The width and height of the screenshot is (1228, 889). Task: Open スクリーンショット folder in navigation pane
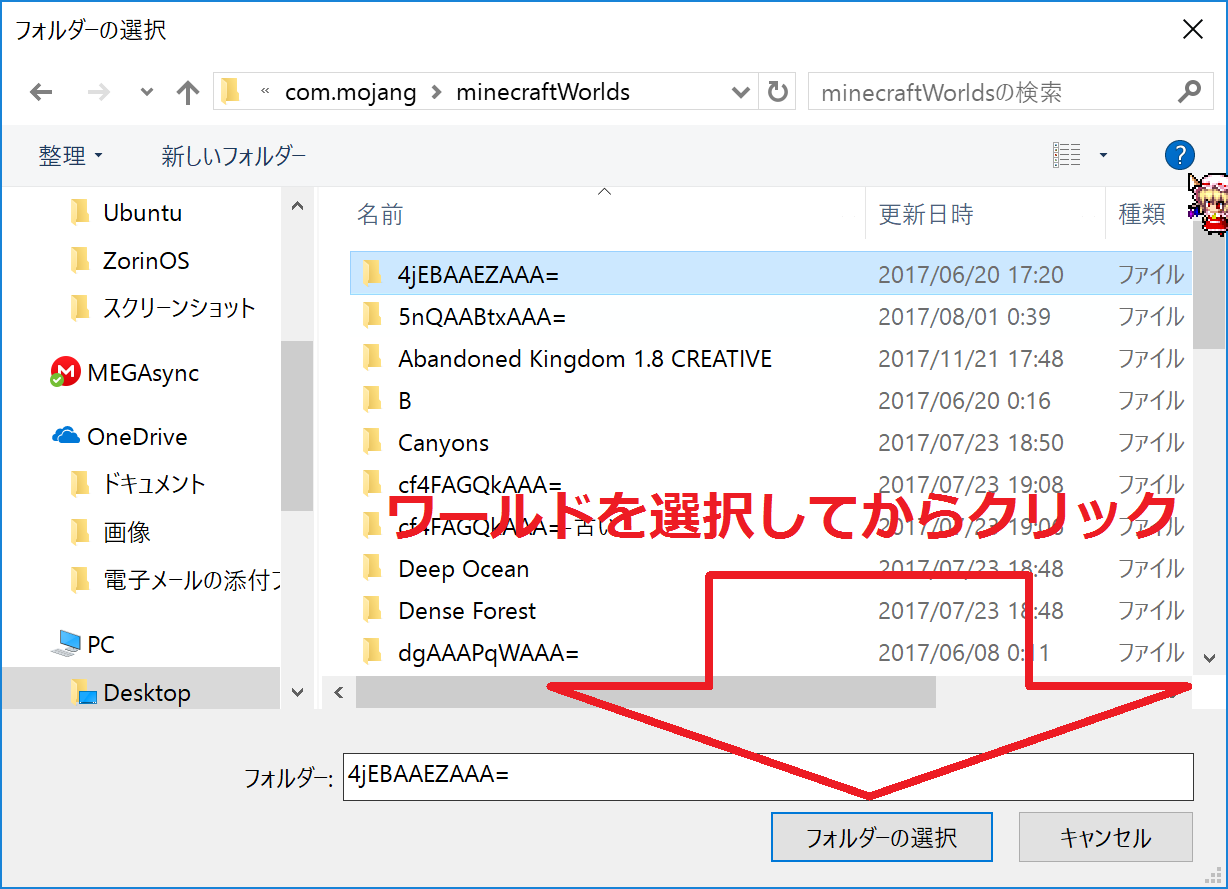(179, 308)
